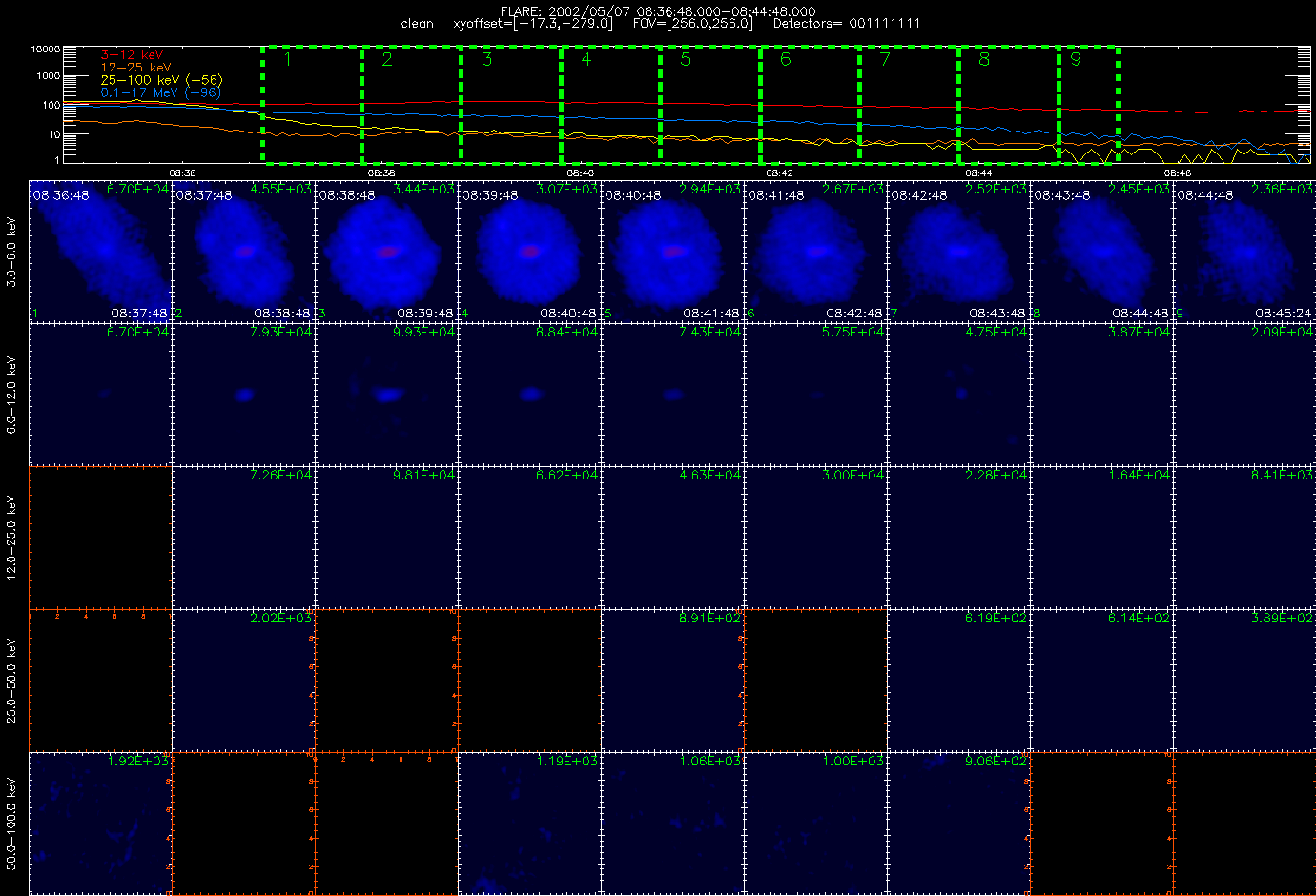
Task: Click the value 1.19E+03
Action: (x=567, y=761)
